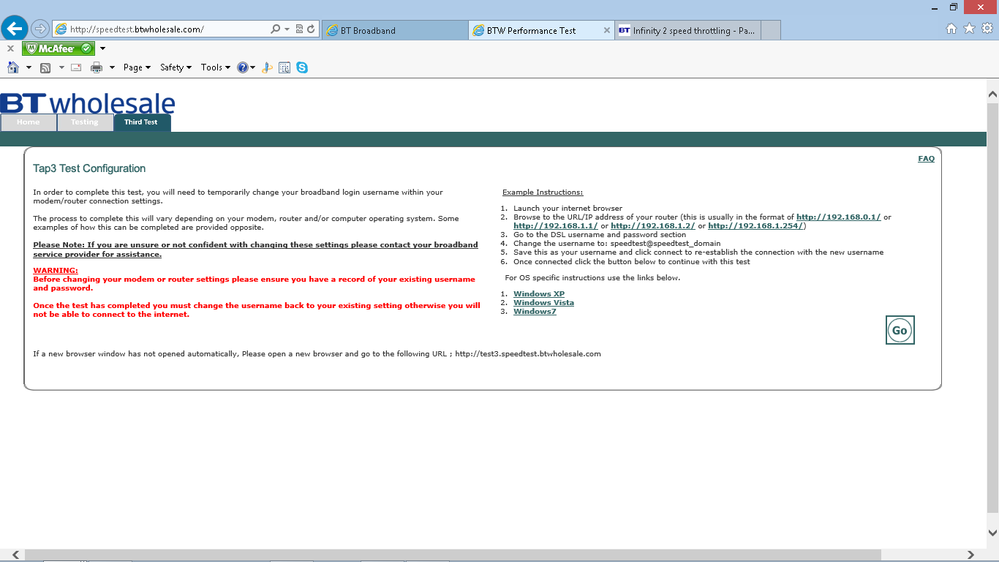This screenshot has height=562, width=999.
Task: Click the BT wholesale logo
Action: (88, 103)
